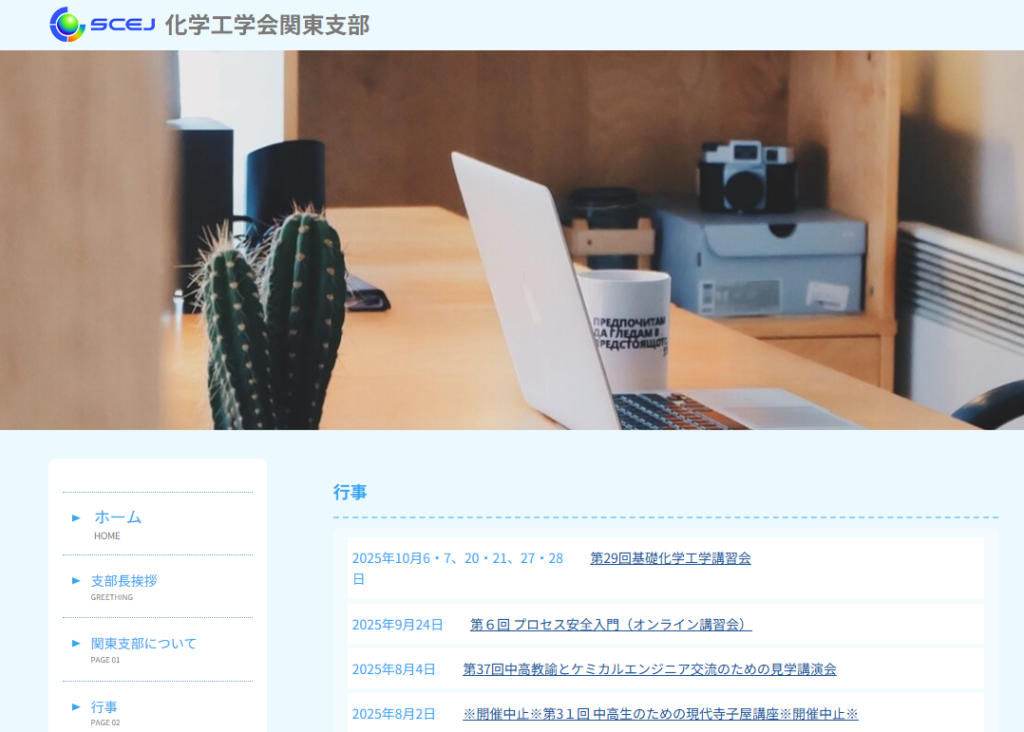Click the blue SCEJ wordmark in header
This screenshot has height=732, width=1024.
pos(123,25)
